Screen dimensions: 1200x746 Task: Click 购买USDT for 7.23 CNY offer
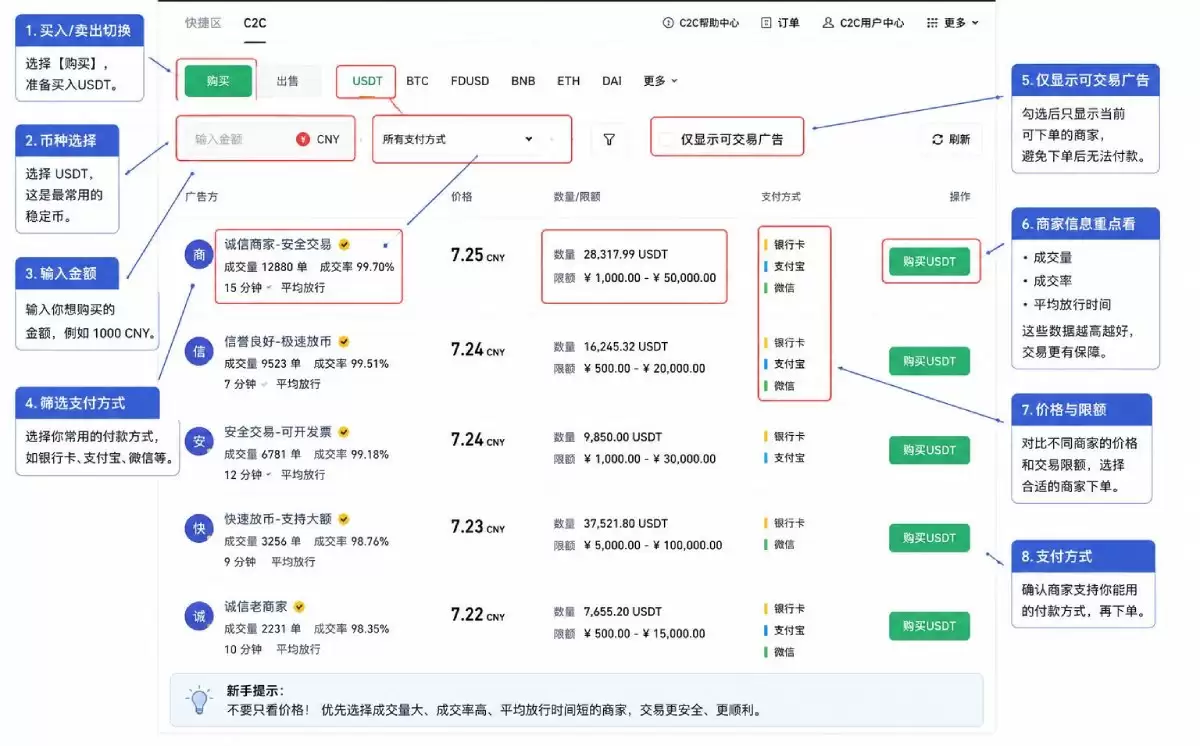click(x=929, y=537)
